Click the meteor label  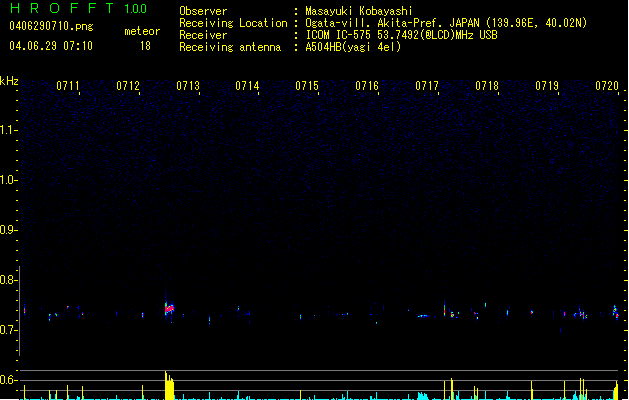pyautogui.click(x=142, y=31)
